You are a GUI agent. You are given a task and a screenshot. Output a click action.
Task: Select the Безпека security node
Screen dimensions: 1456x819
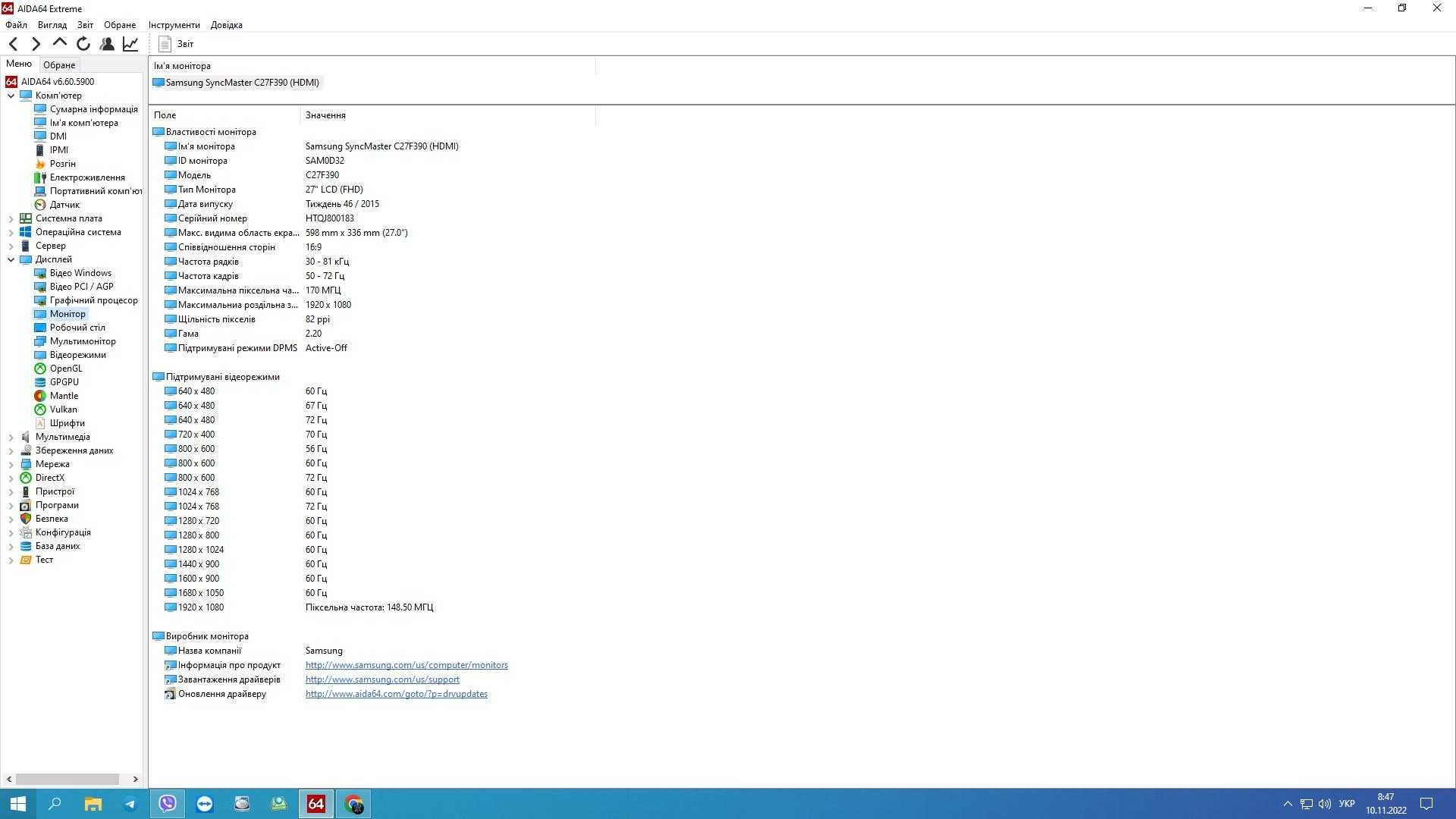tap(52, 519)
